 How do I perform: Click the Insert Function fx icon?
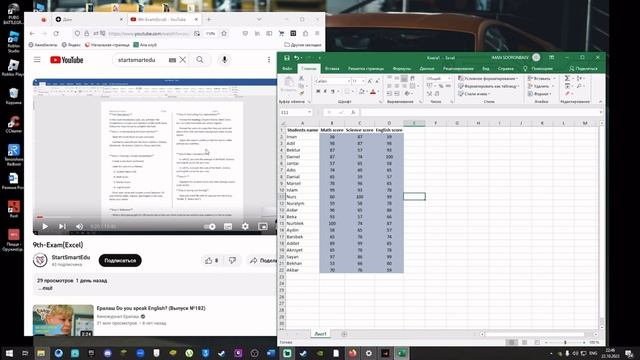tap(353, 112)
